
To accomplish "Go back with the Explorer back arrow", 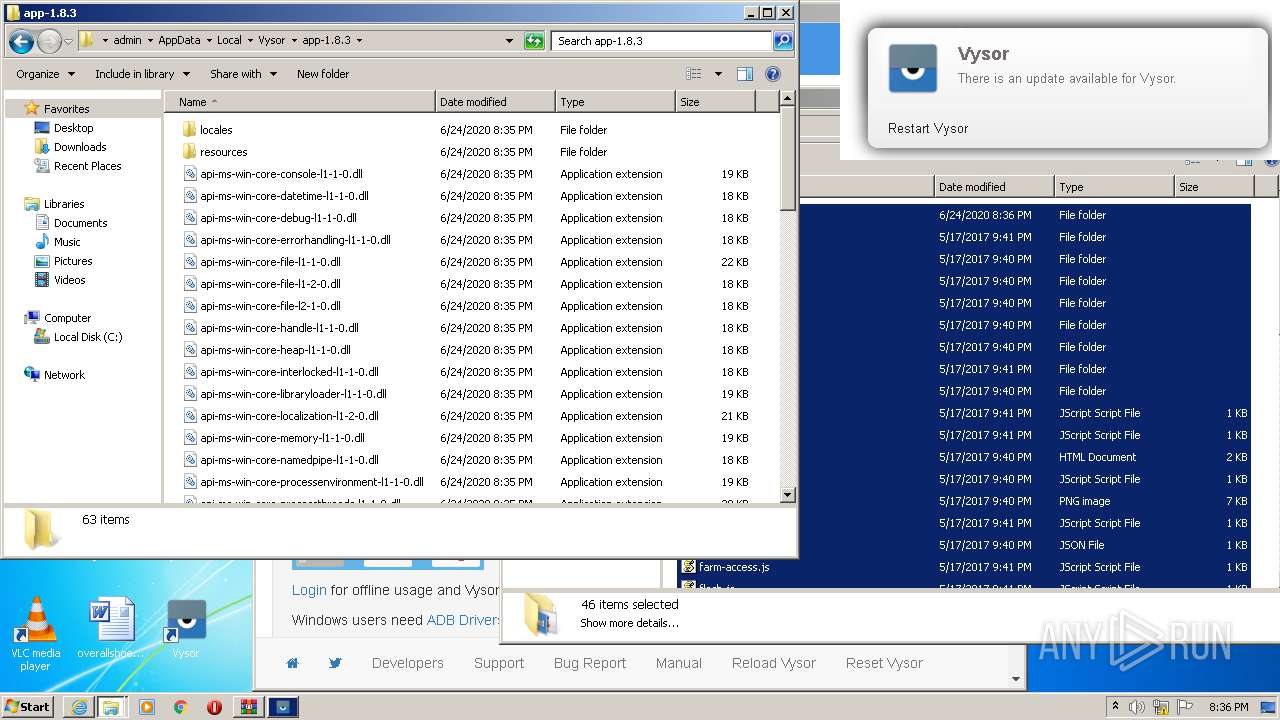I will (x=21, y=41).
